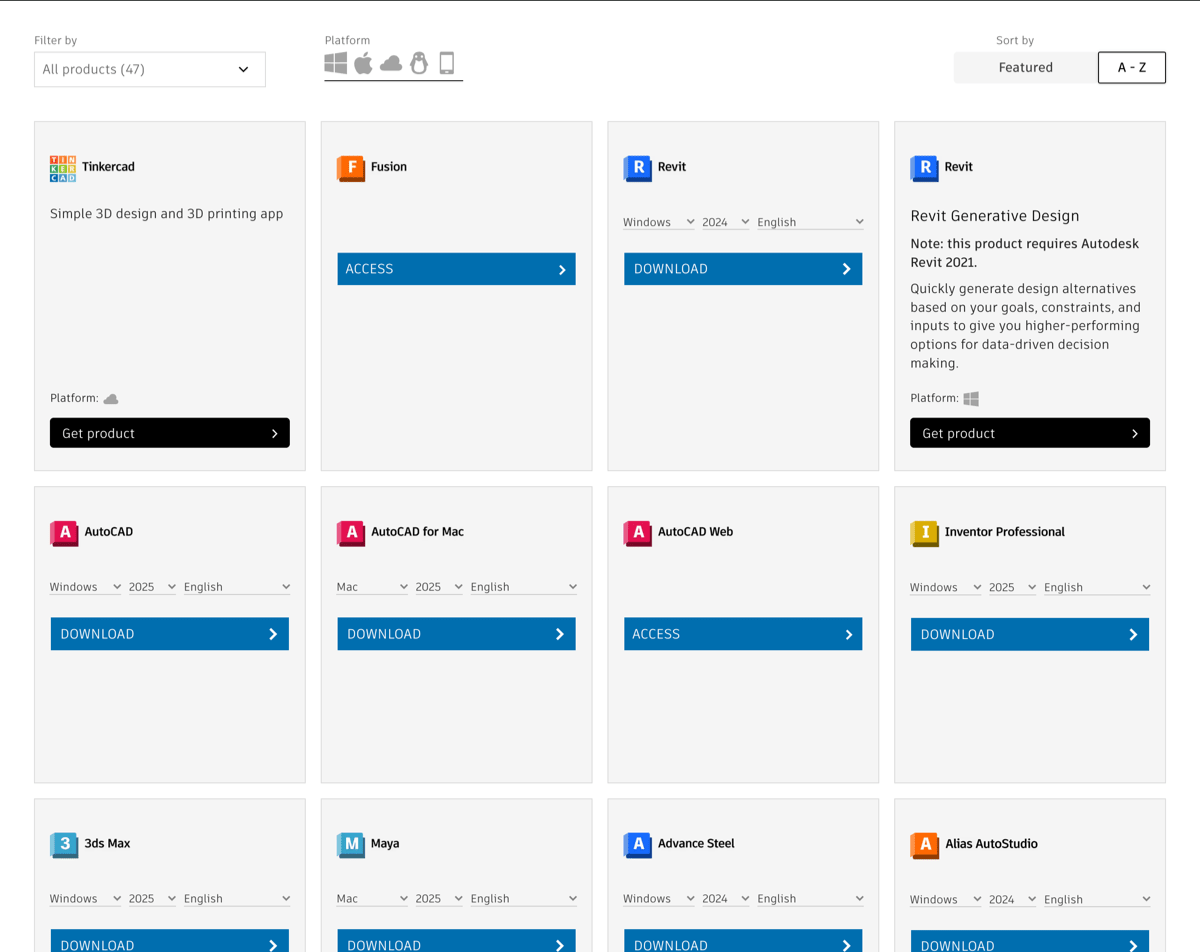
Task: Click DOWNLOAD button for Inventor Professional
Action: [x=1030, y=634]
